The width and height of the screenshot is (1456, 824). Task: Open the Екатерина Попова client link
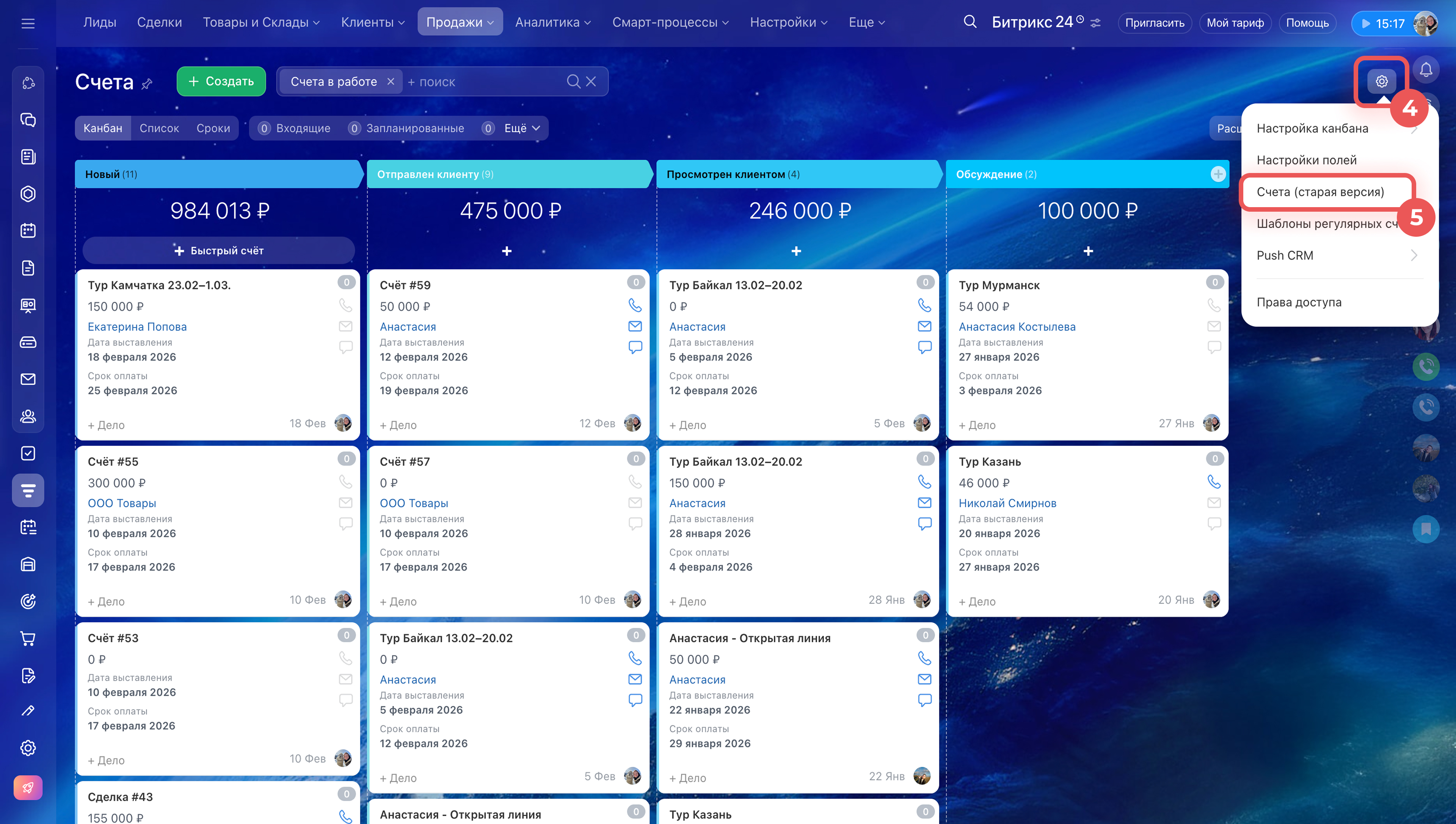point(137,327)
